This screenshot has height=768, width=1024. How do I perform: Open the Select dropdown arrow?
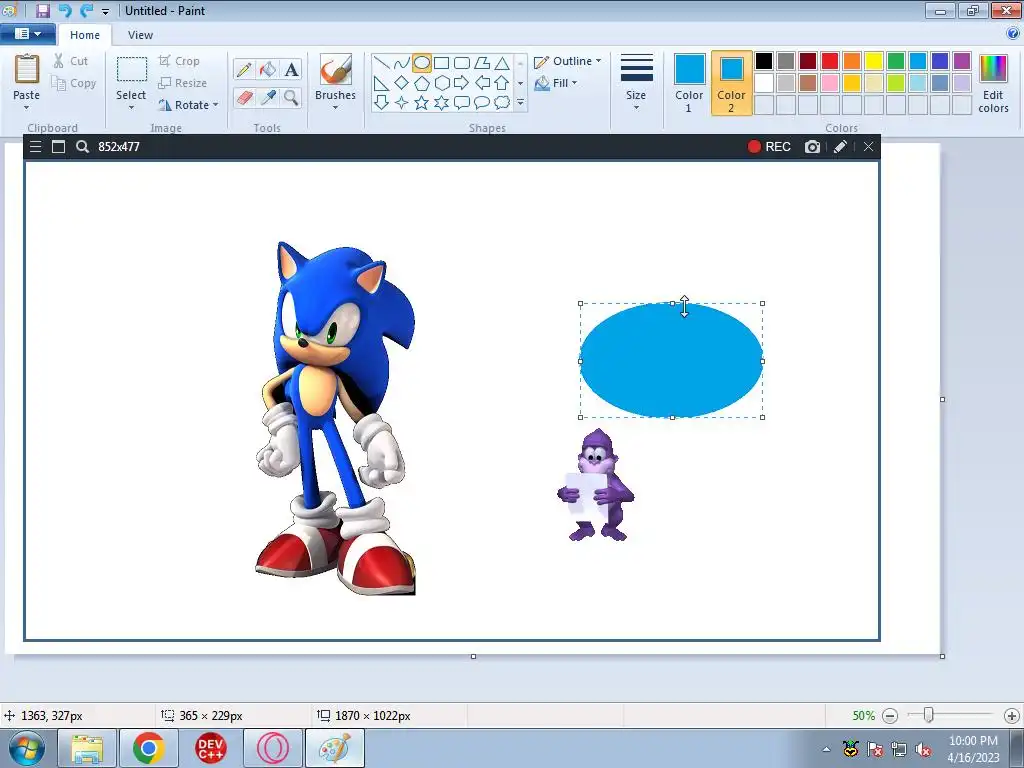(x=131, y=106)
